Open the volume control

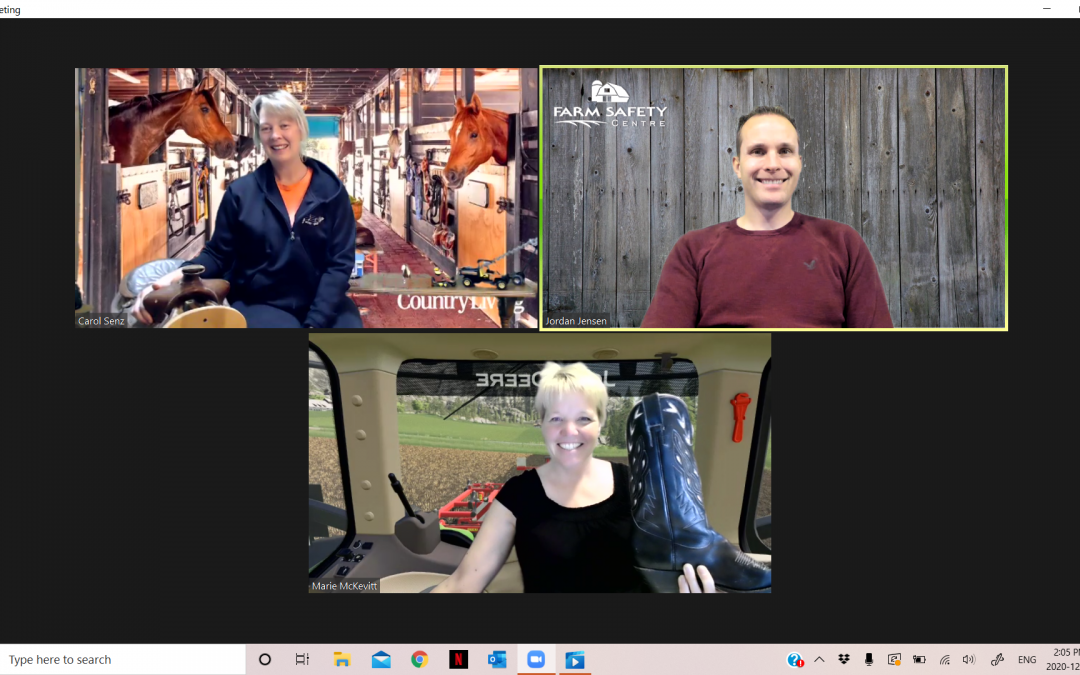[x=968, y=660]
